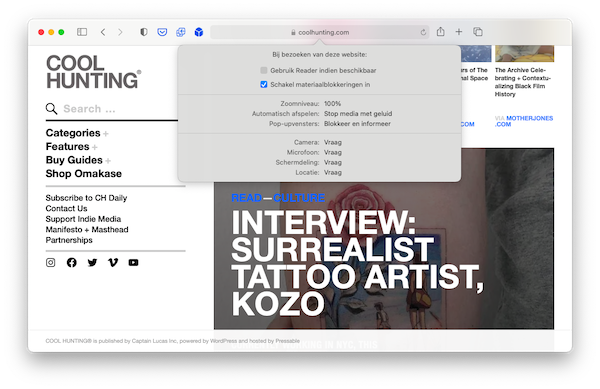Enable 'Gebruik Reader indien beschikbaar' checkbox
This screenshot has height=389, width=600.
coord(264,70)
